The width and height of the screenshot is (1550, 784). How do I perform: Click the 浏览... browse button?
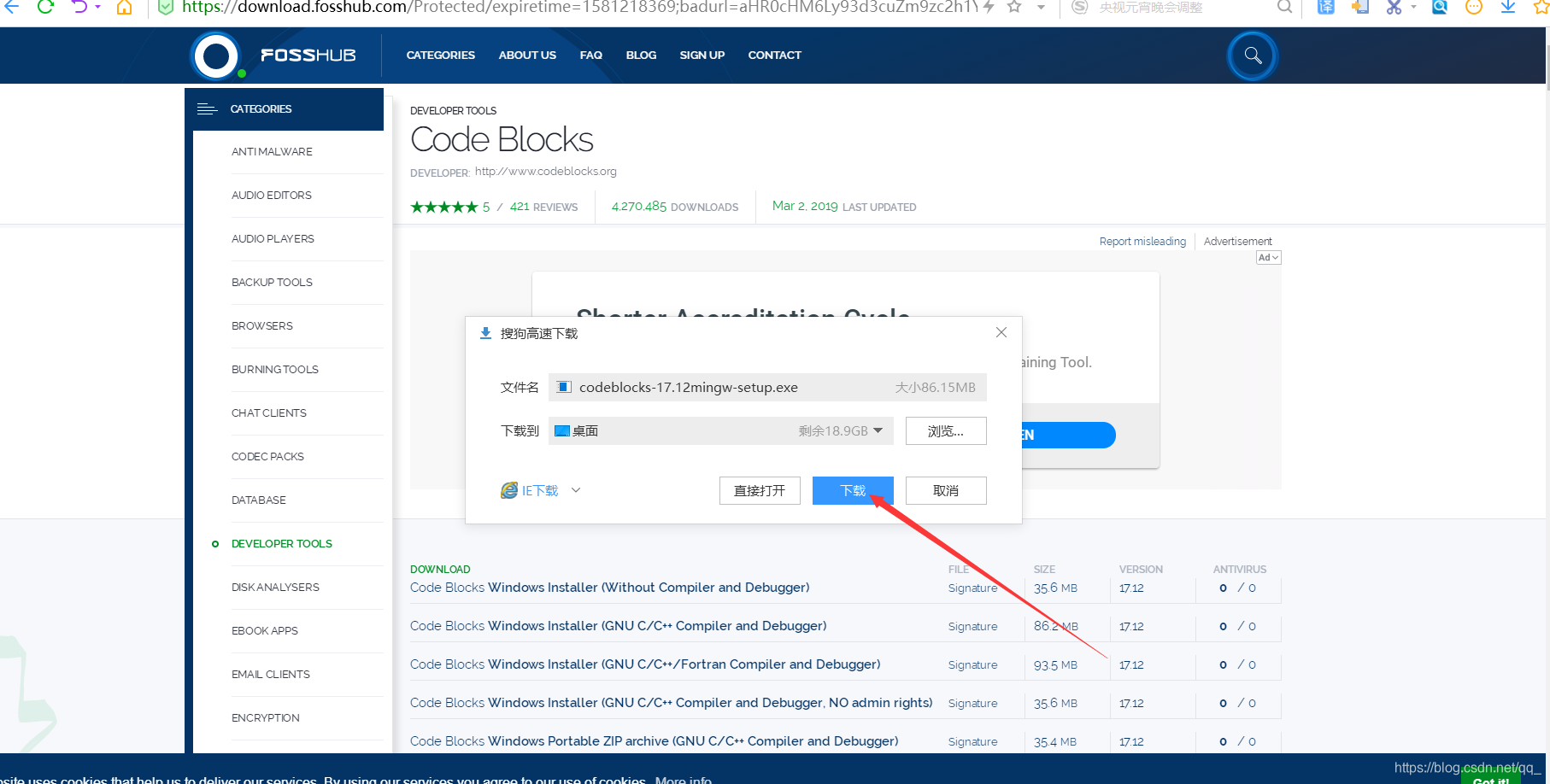click(x=946, y=430)
